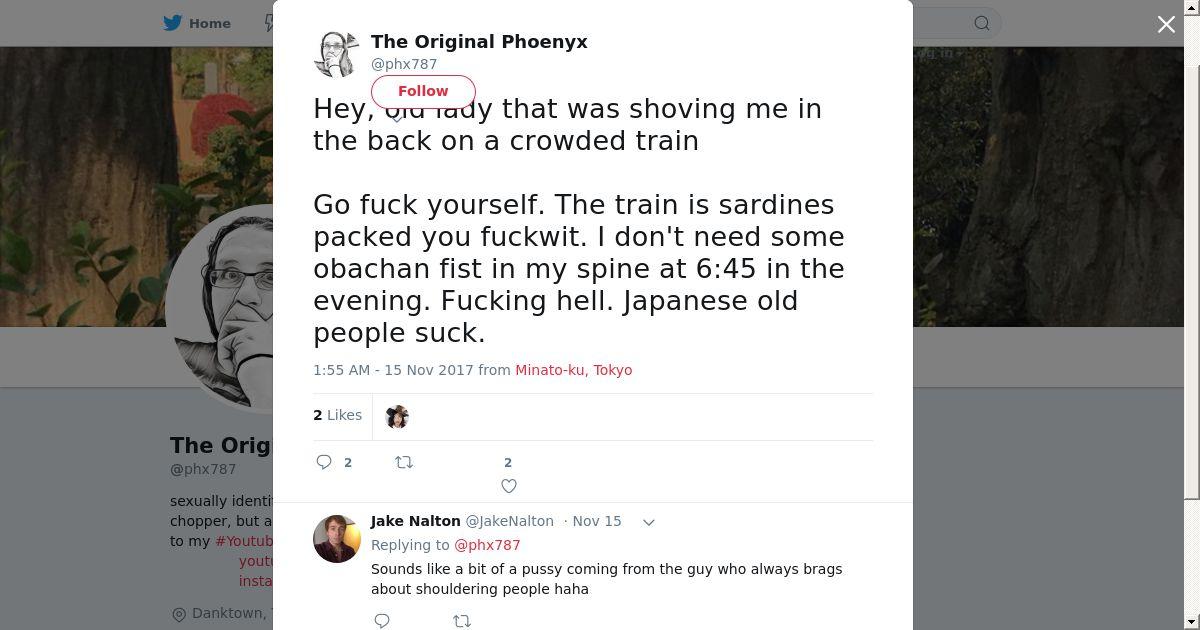Retweet Jake Nalton's reply
This screenshot has width=1200, height=630.
point(462,621)
